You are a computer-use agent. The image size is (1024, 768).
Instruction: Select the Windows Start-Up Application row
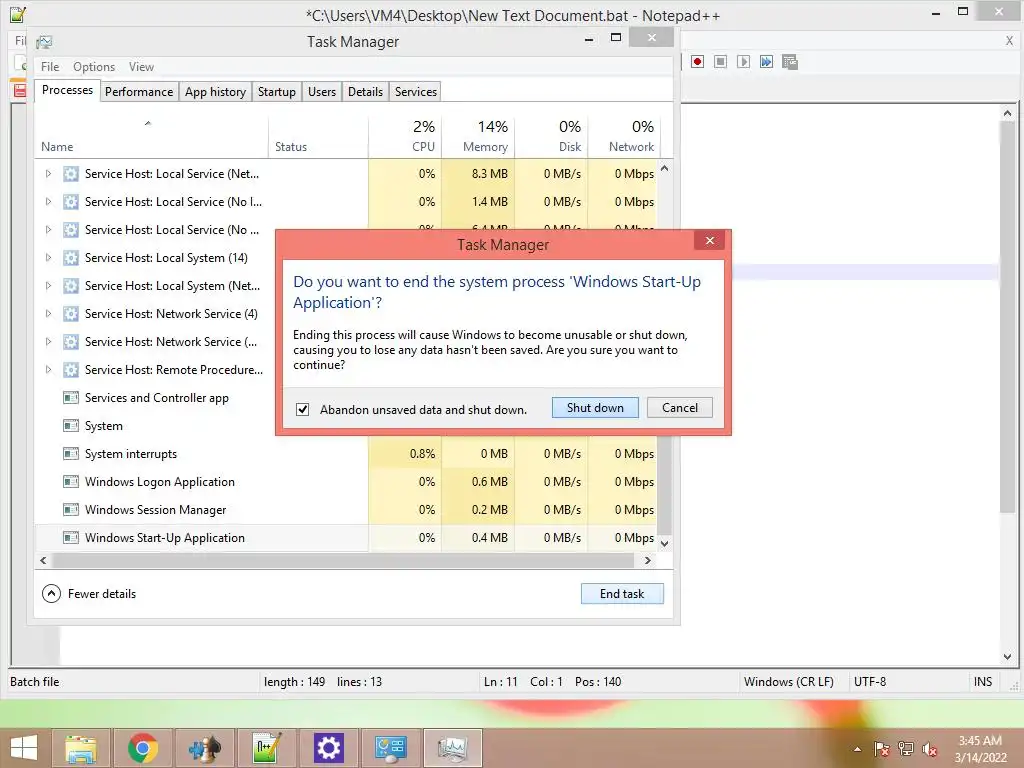tap(346, 537)
